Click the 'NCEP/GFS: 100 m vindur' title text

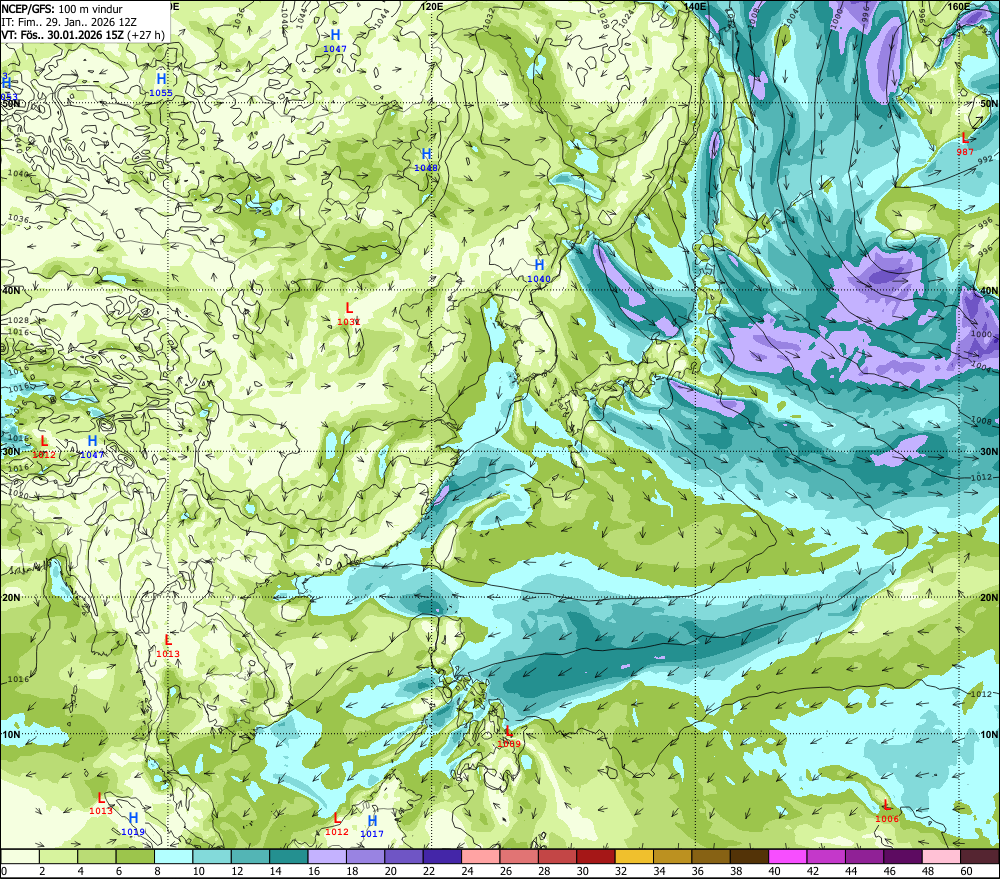point(62,9)
